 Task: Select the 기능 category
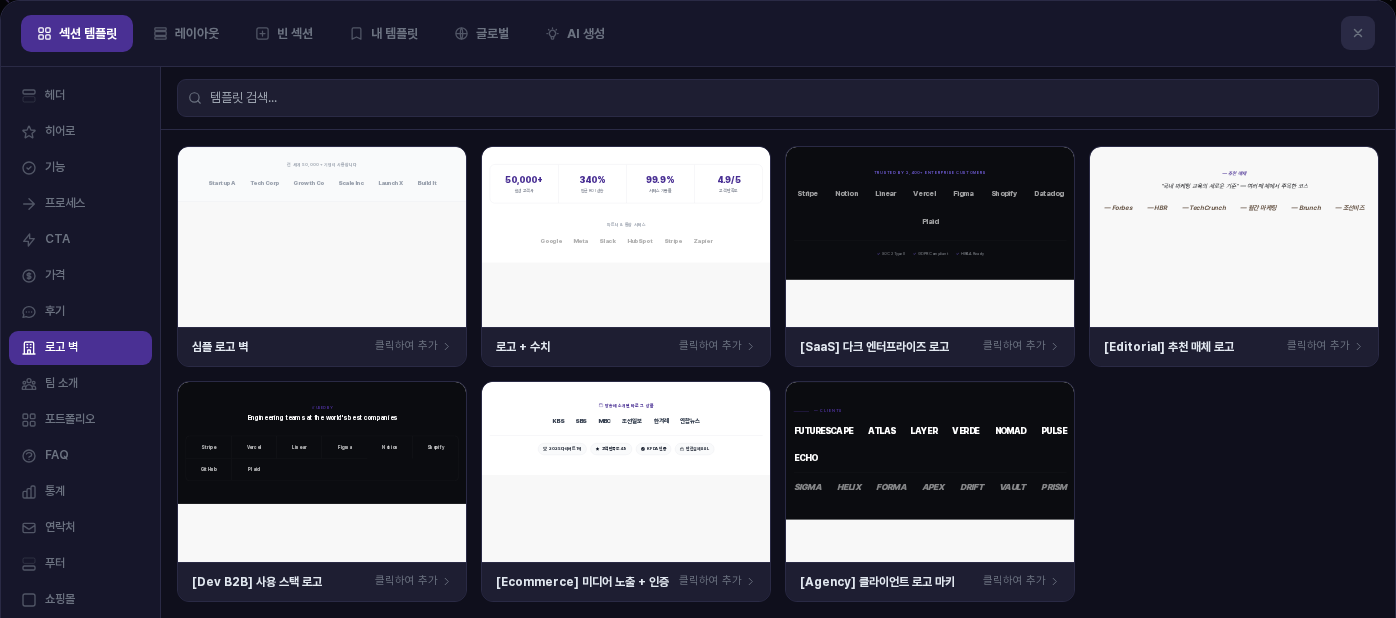(80, 168)
